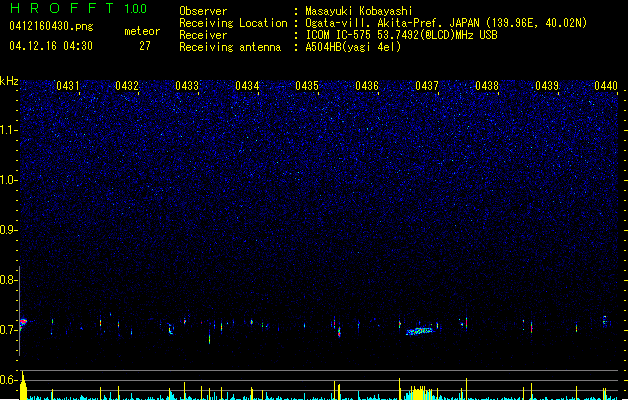Click observer name Masayuki Kobayashi
629x400 pixels.
[x=359, y=11]
